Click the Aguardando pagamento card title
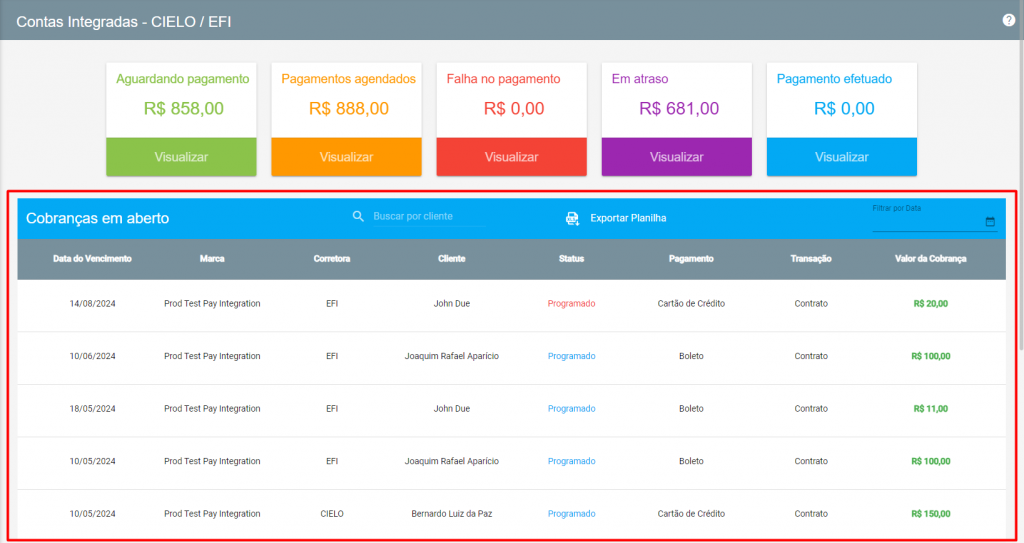Image resolution: width=1024 pixels, height=543 pixels. point(183,79)
